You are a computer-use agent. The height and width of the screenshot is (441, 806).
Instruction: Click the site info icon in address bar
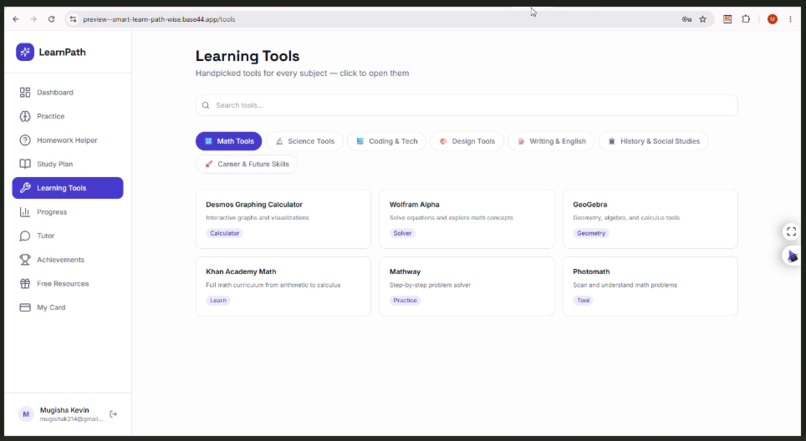point(73,20)
